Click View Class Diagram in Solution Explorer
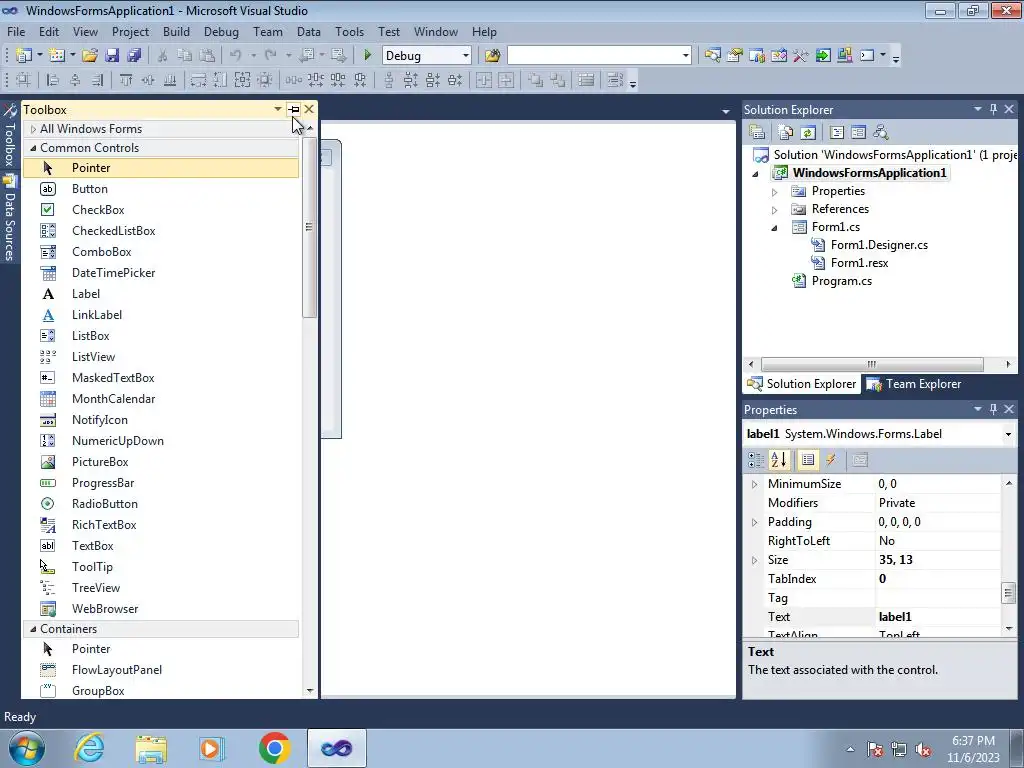The width and height of the screenshot is (1024, 768). (881, 133)
